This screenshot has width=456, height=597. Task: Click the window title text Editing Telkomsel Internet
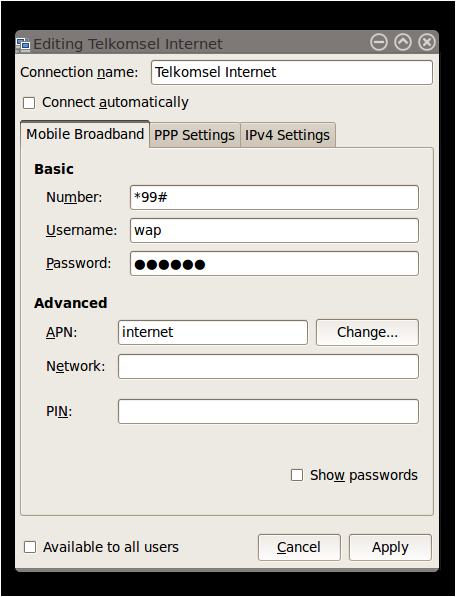pyautogui.click(x=128, y=44)
